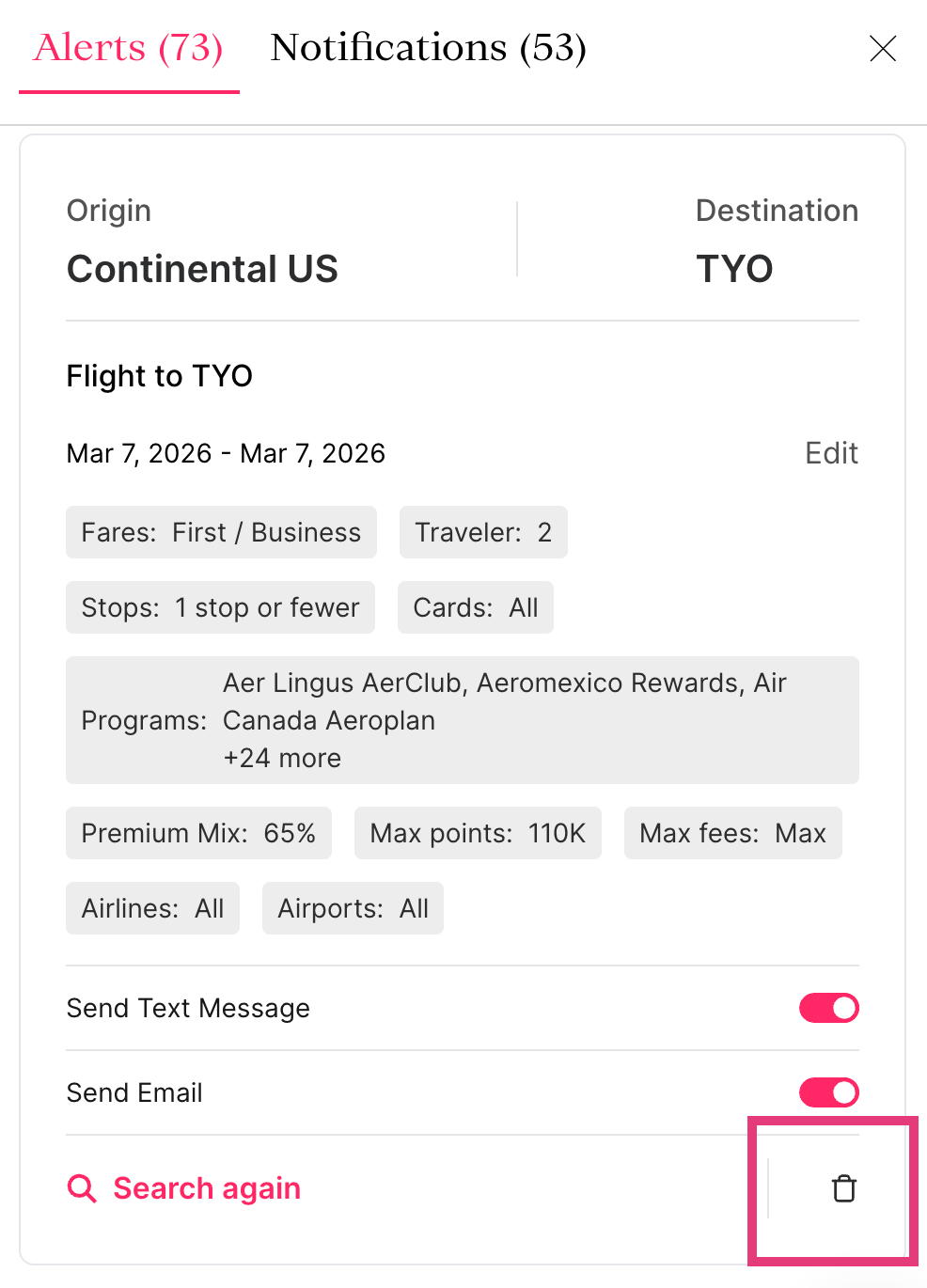Click the Airlines: All chip

(152, 908)
